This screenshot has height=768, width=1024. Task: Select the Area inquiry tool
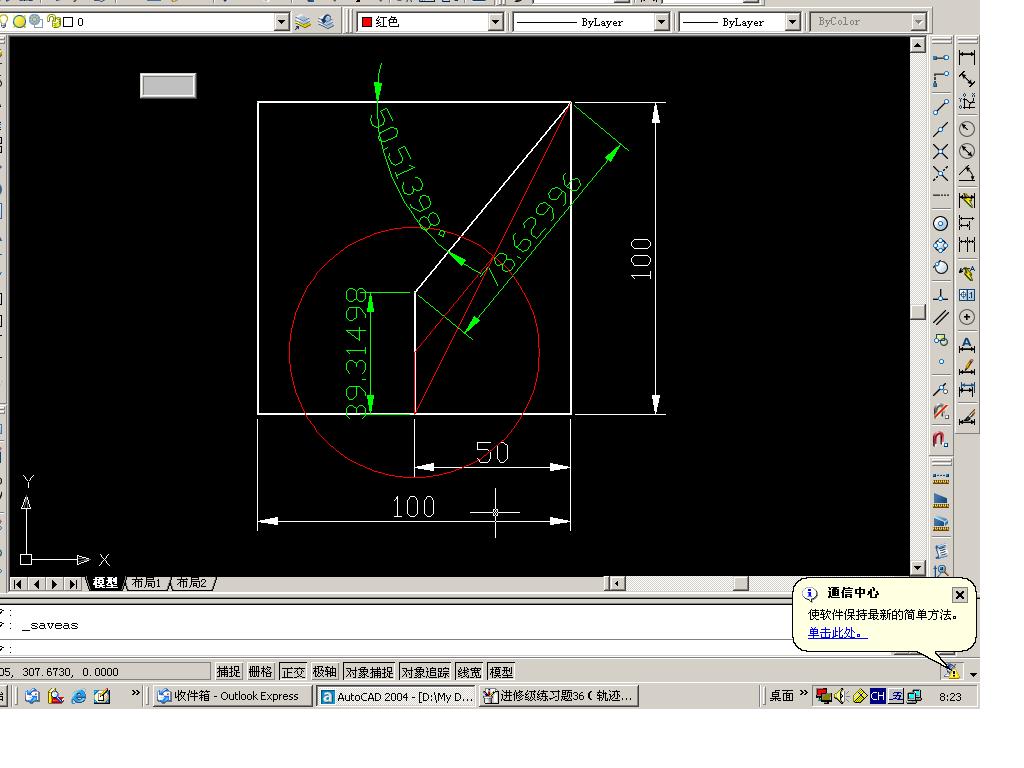coord(940,501)
